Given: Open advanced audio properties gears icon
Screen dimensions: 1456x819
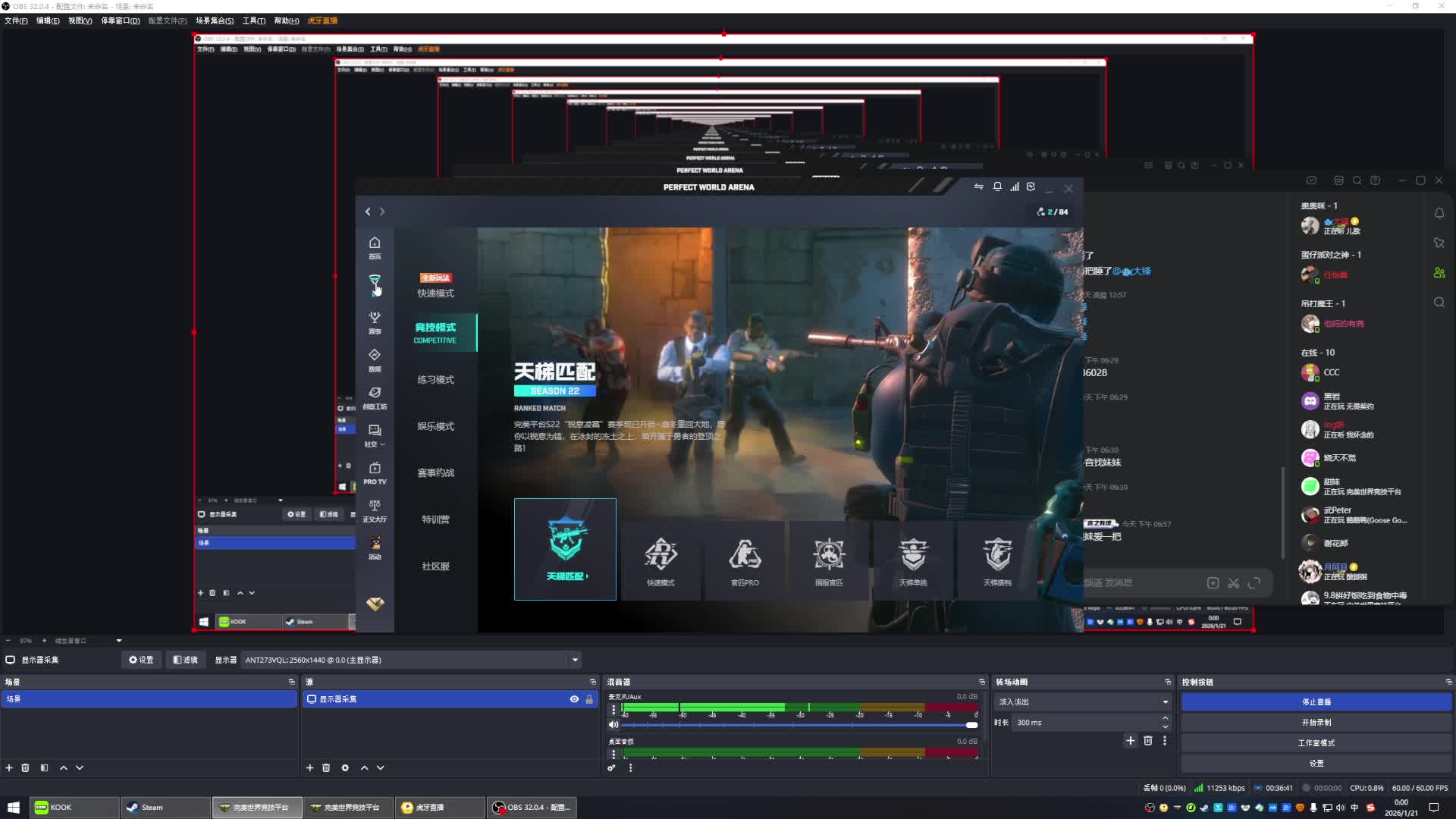Looking at the screenshot, I should (611, 767).
